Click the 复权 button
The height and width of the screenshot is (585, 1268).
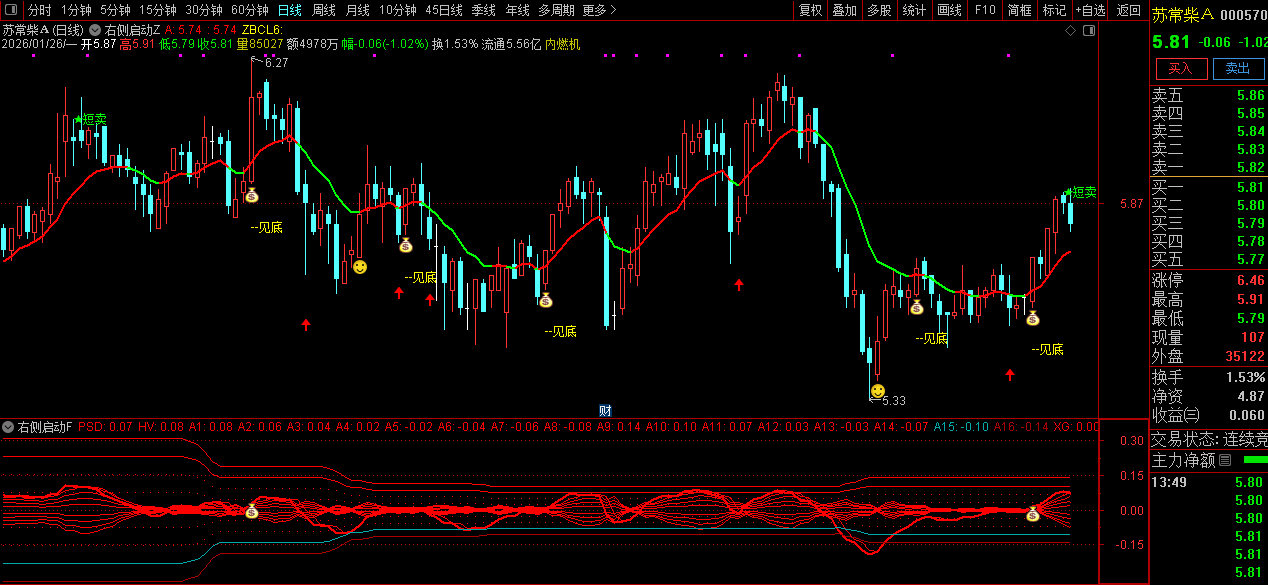pos(811,10)
